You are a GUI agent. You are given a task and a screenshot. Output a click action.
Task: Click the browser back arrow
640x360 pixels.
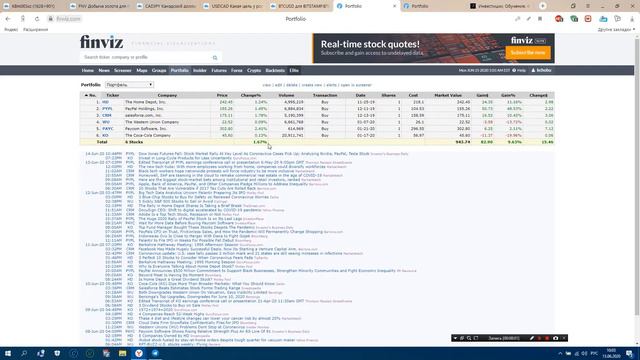click(8, 19)
